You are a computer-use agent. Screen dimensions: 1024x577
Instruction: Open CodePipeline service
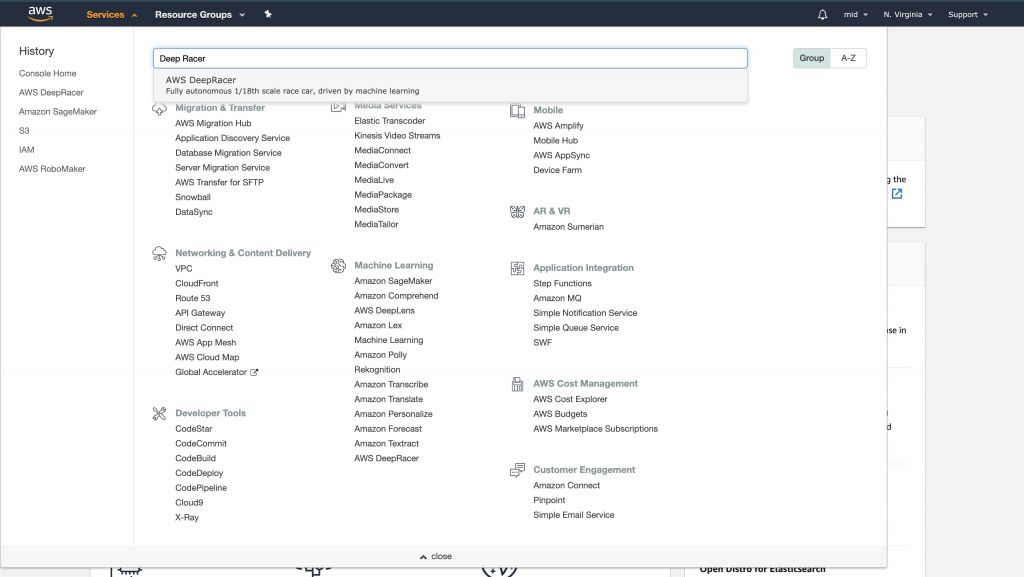(x=201, y=488)
